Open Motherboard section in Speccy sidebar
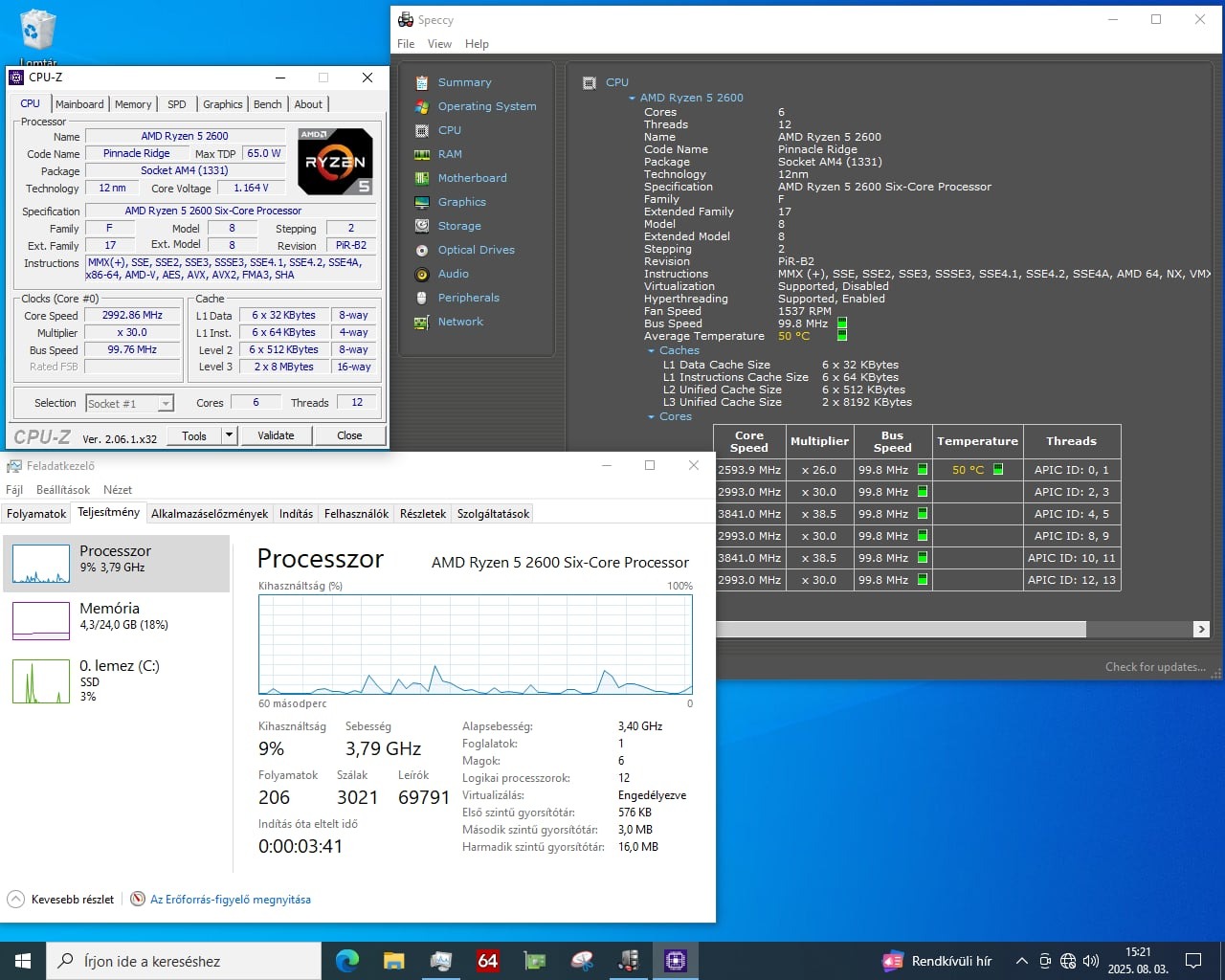The image size is (1225, 980). point(472,178)
